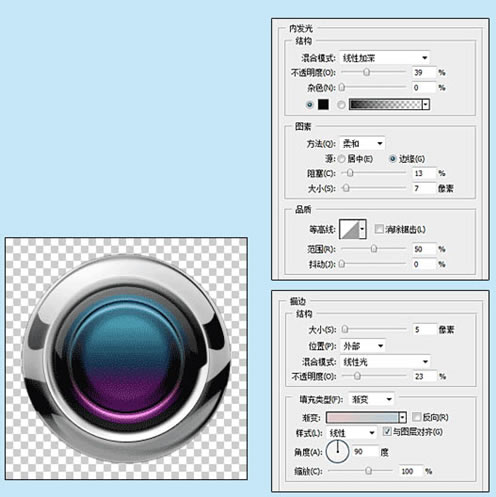Tick the Reverse gradient checkbox

click(x=416, y=417)
